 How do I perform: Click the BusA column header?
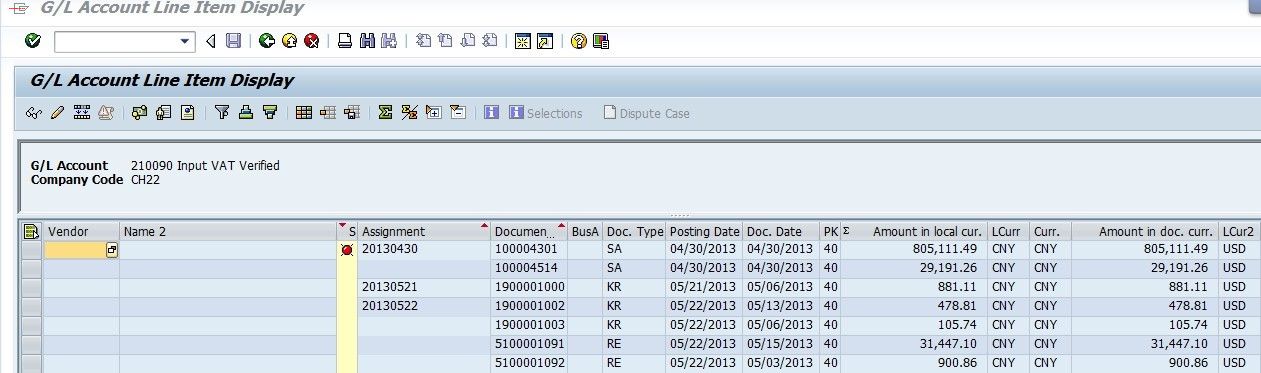585,231
